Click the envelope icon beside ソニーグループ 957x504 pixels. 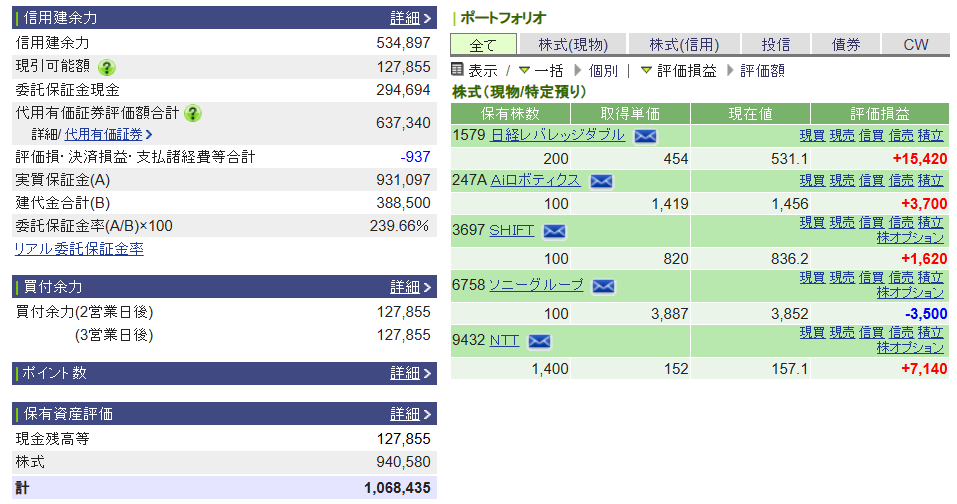coord(603,286)
